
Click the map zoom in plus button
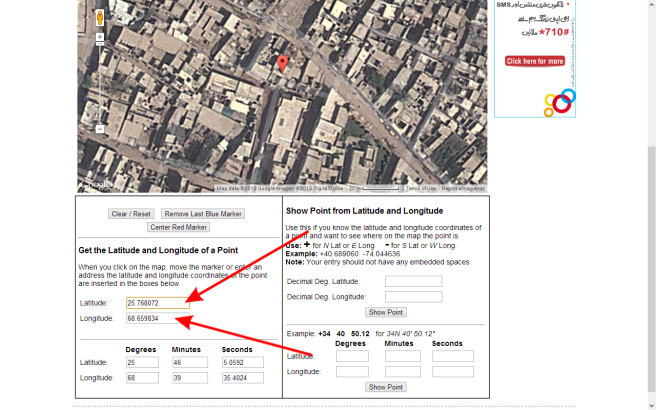click(99, 37)
